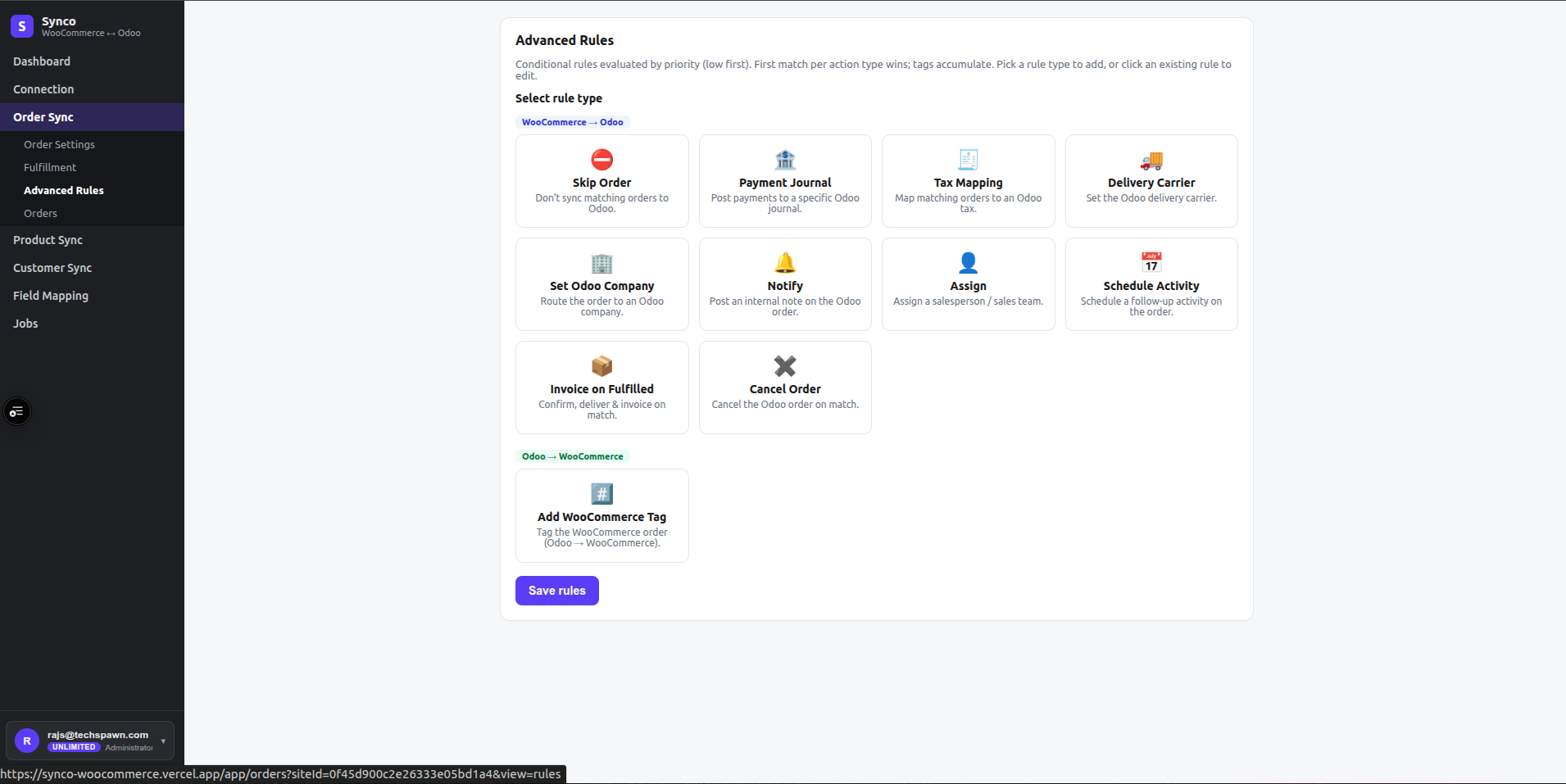Click the rajs@techspawn.com account email

[98, 735]
